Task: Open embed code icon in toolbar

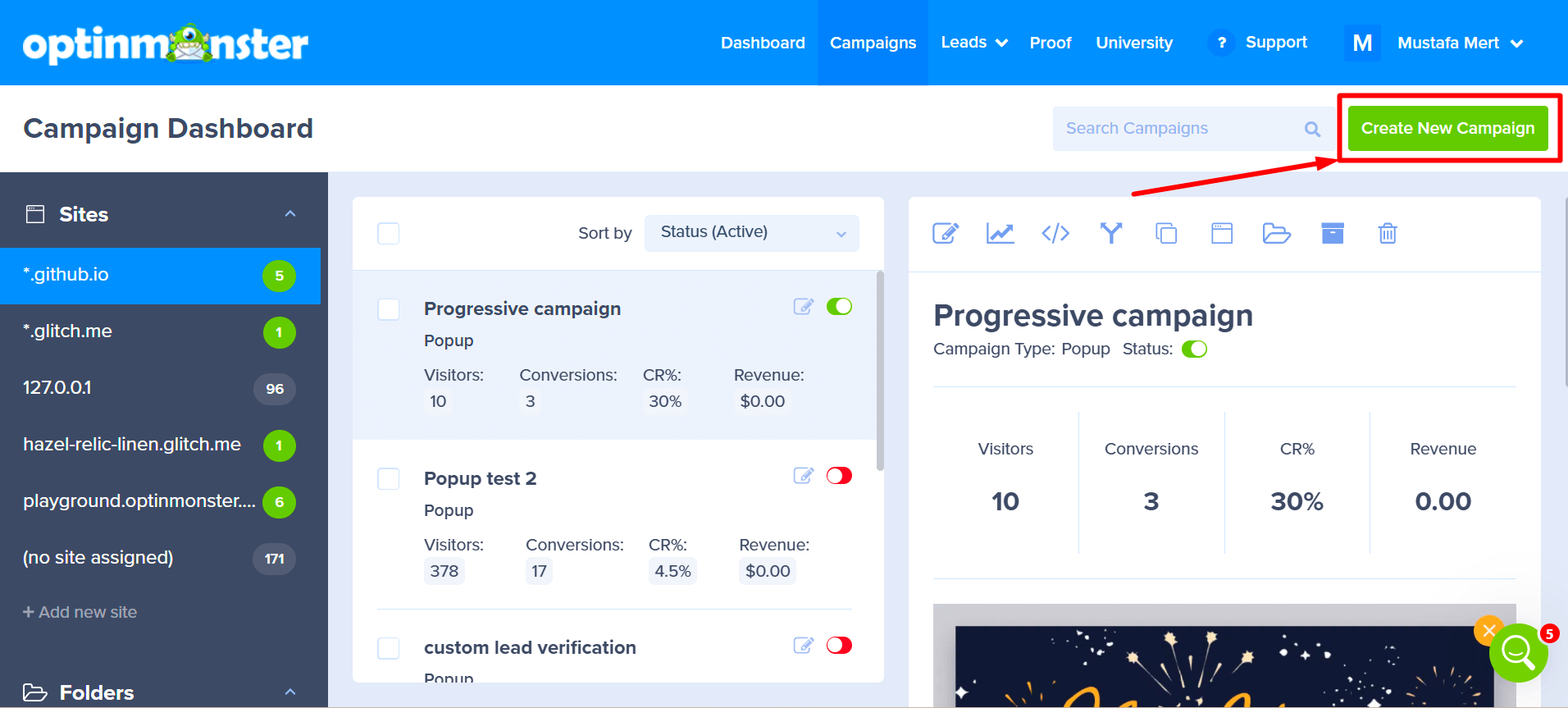Action: (1055, 234)
